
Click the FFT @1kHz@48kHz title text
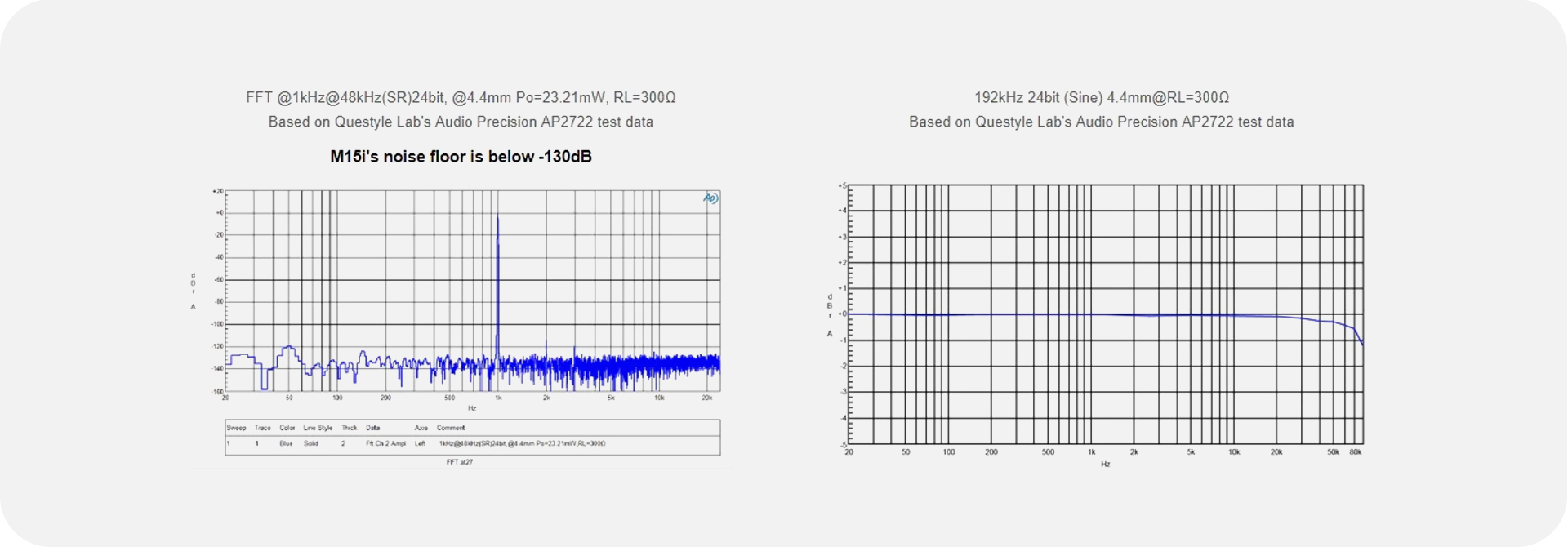pyautogui.click(x=461, y=97)
